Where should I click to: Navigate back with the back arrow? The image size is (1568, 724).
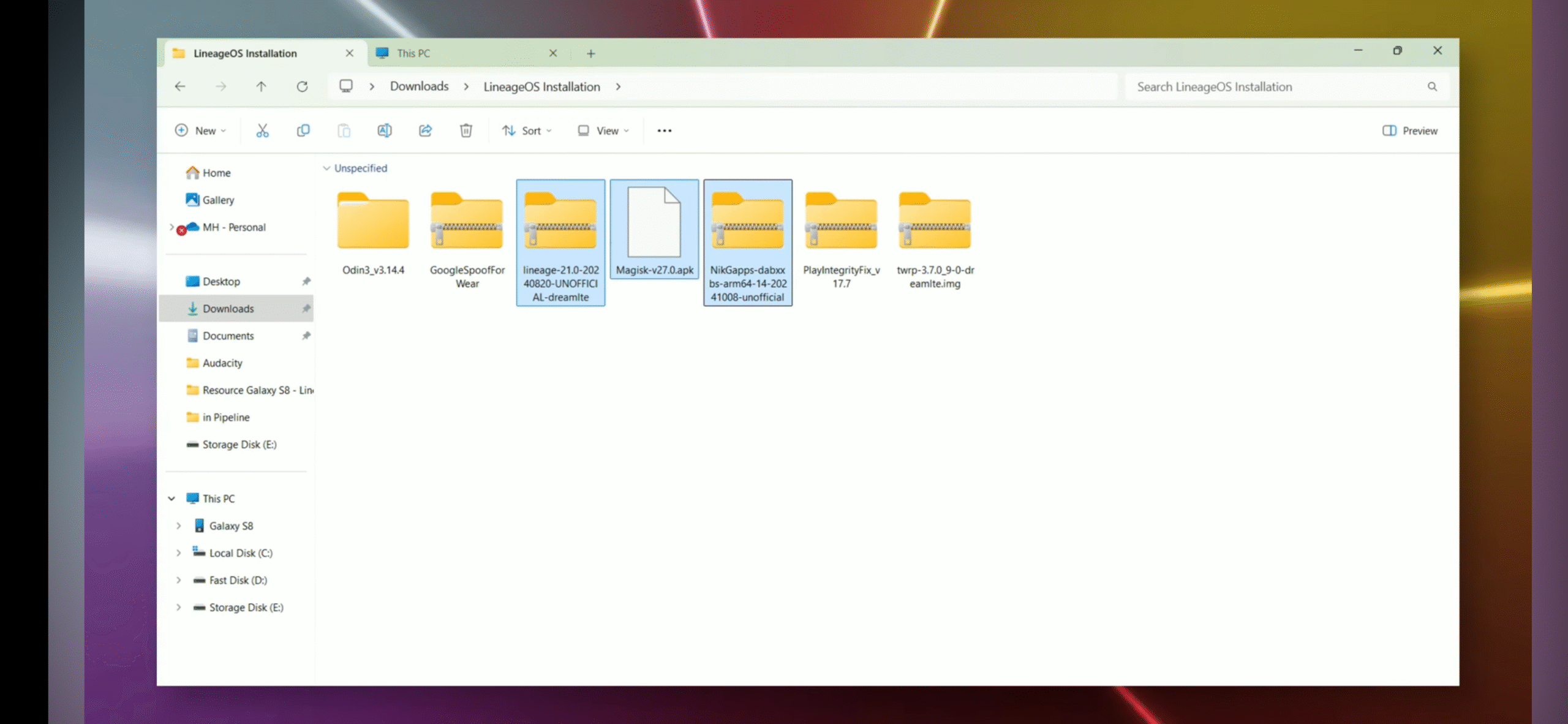[180, 86]
